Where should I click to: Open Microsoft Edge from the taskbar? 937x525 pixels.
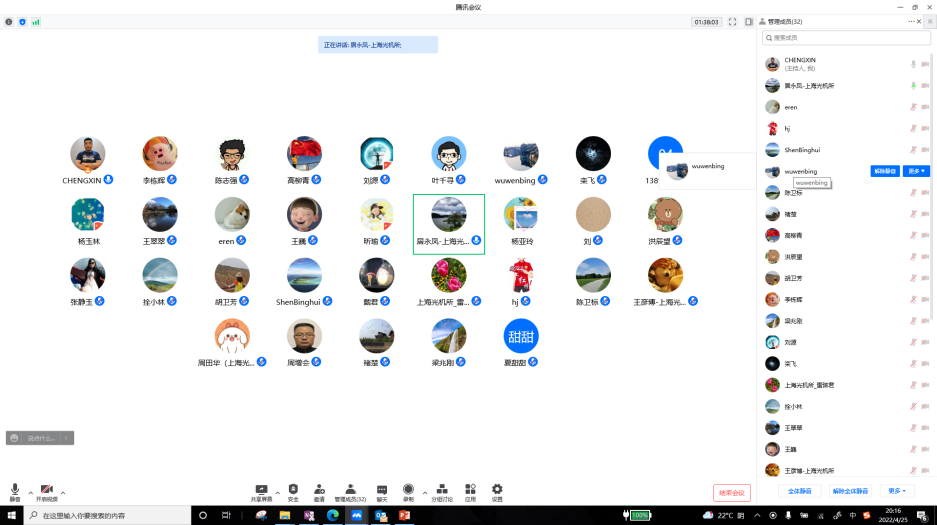click(333, 515)
